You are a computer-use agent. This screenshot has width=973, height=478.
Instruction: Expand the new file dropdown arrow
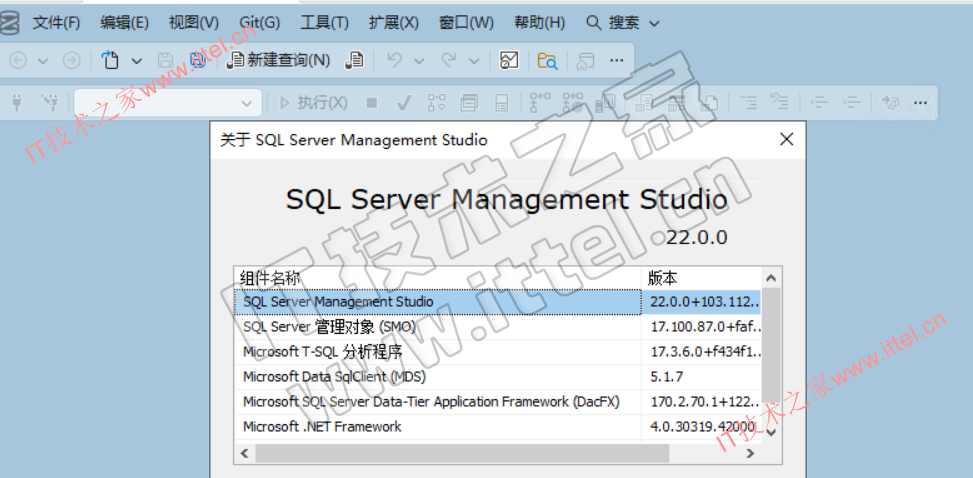(x=137, y=60)
